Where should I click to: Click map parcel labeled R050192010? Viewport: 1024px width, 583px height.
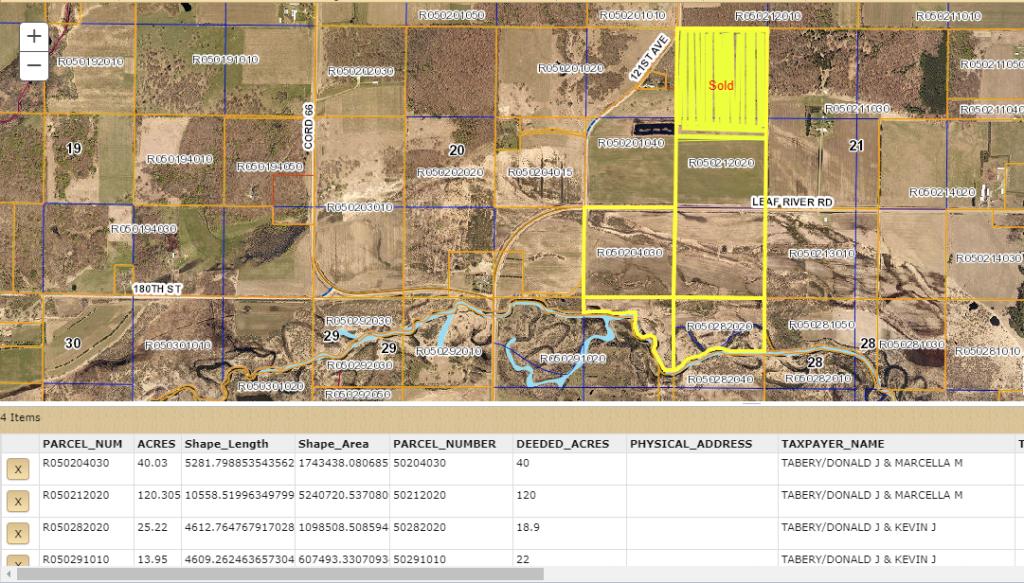(x=90, y=62)
